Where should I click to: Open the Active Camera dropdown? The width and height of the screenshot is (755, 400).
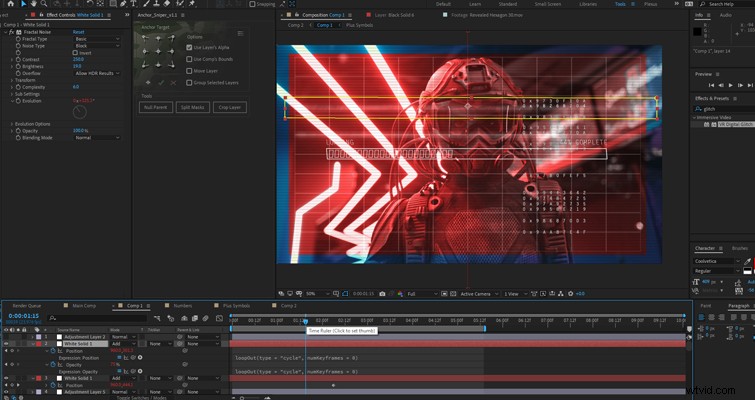coord(479,294)
